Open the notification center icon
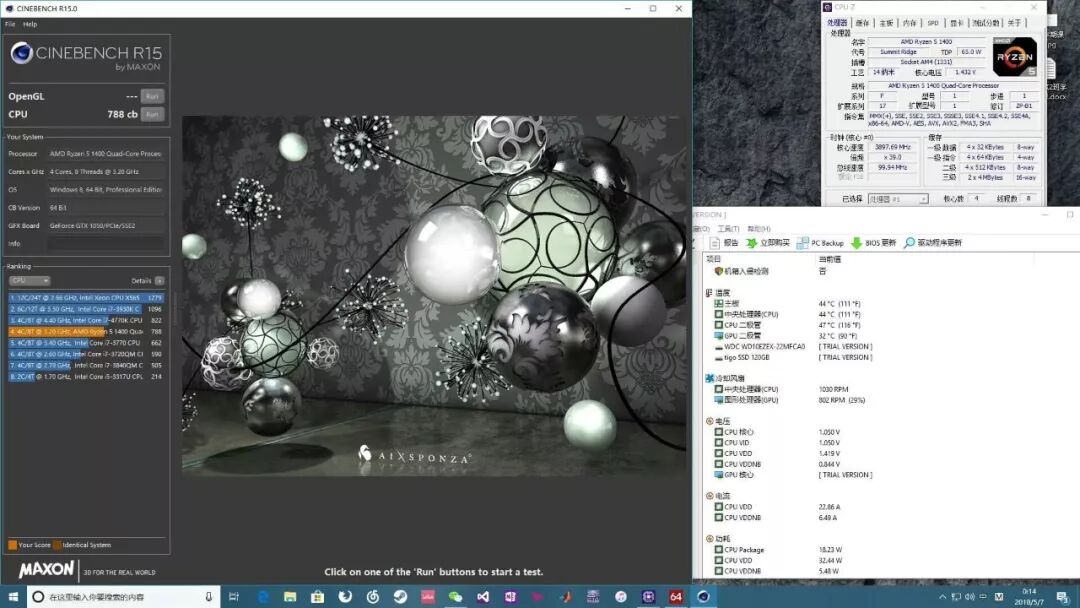This screenshot has height=608, width=1080. [x=1063, y=597]
